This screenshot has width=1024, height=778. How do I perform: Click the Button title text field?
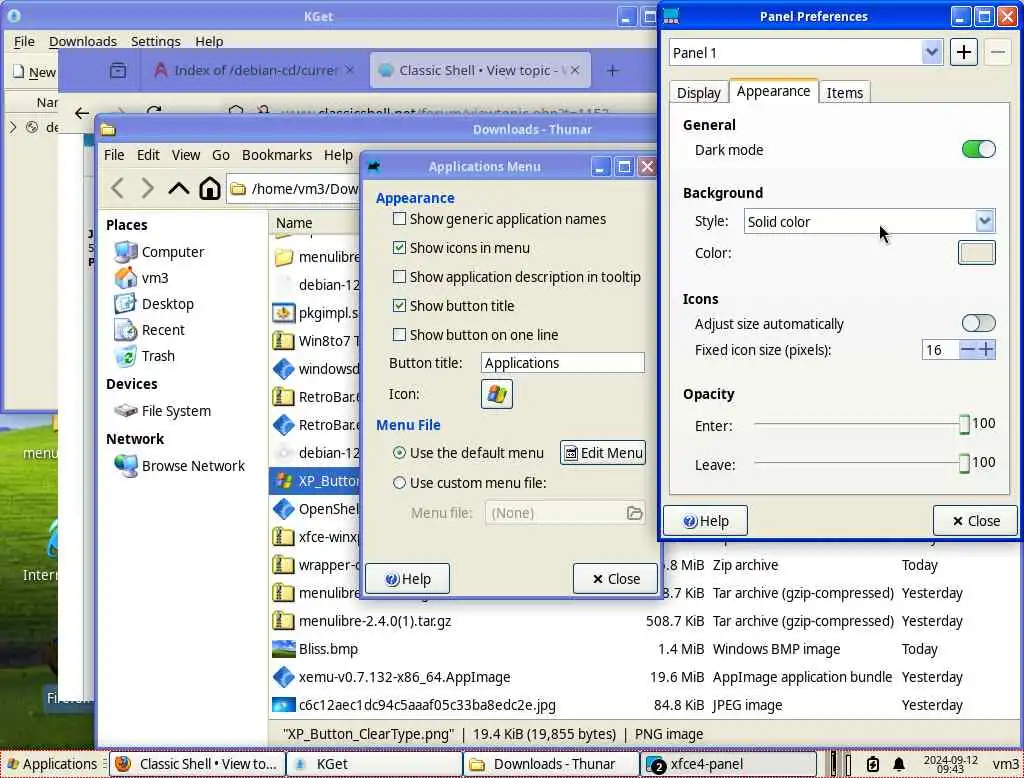click(x=562, y=363)
